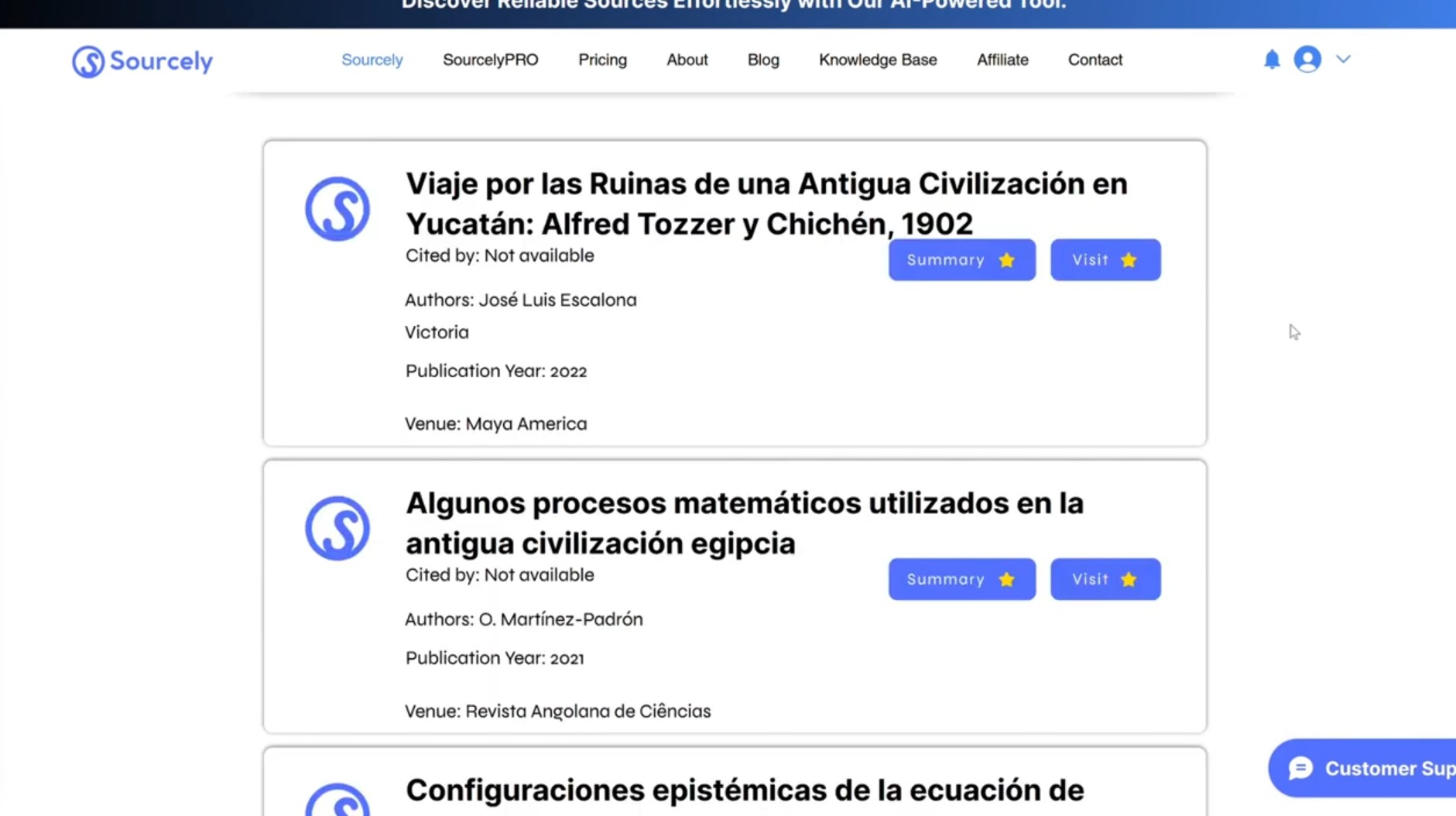Select the Affiliate nav link
This screenshot has width=1456, height=816.
pos(1002,60)
